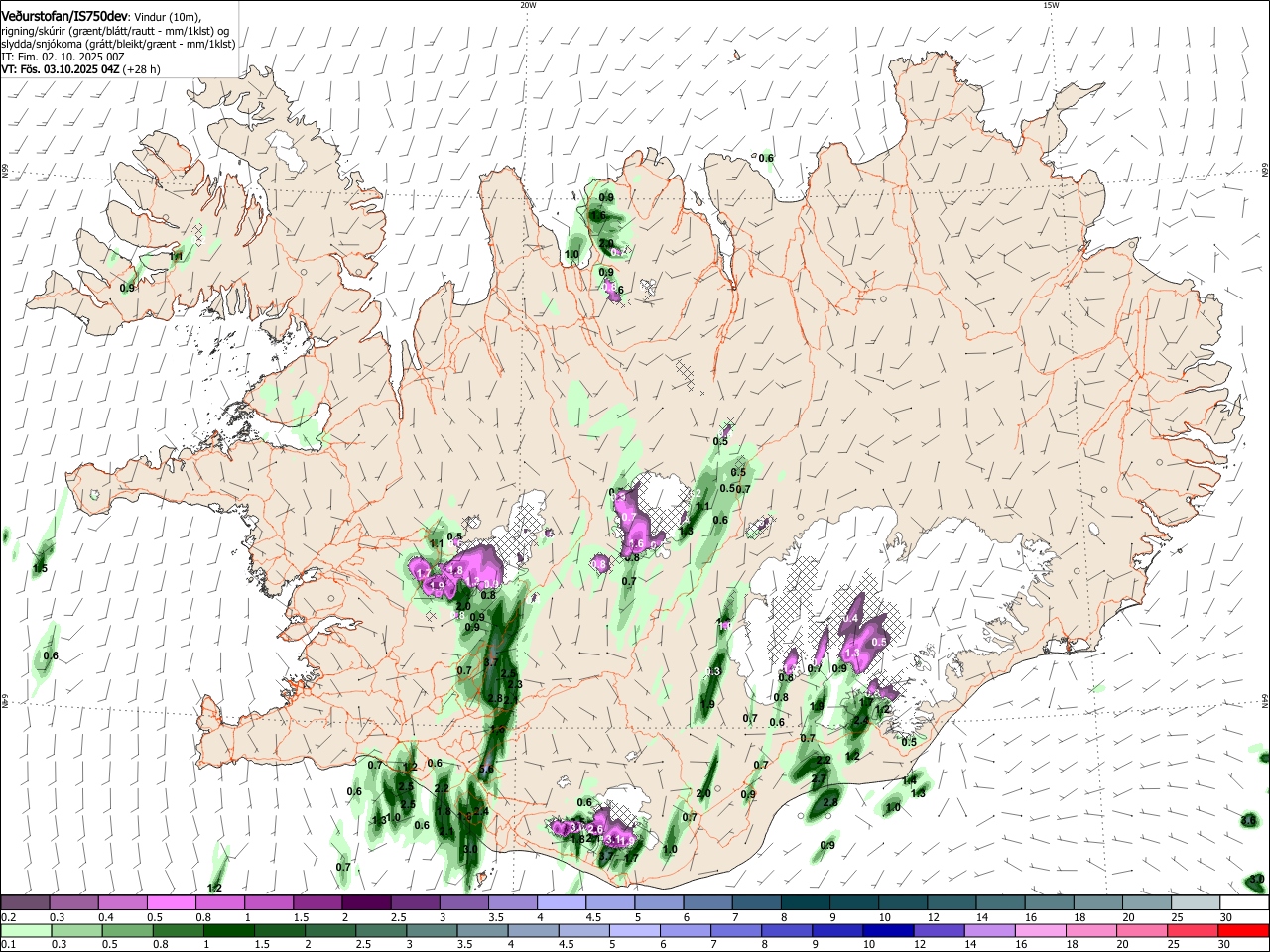Click the title text "Veðurstofan/IS750dev"
The width and height of the screenshot is (1270, 952).
64,16
